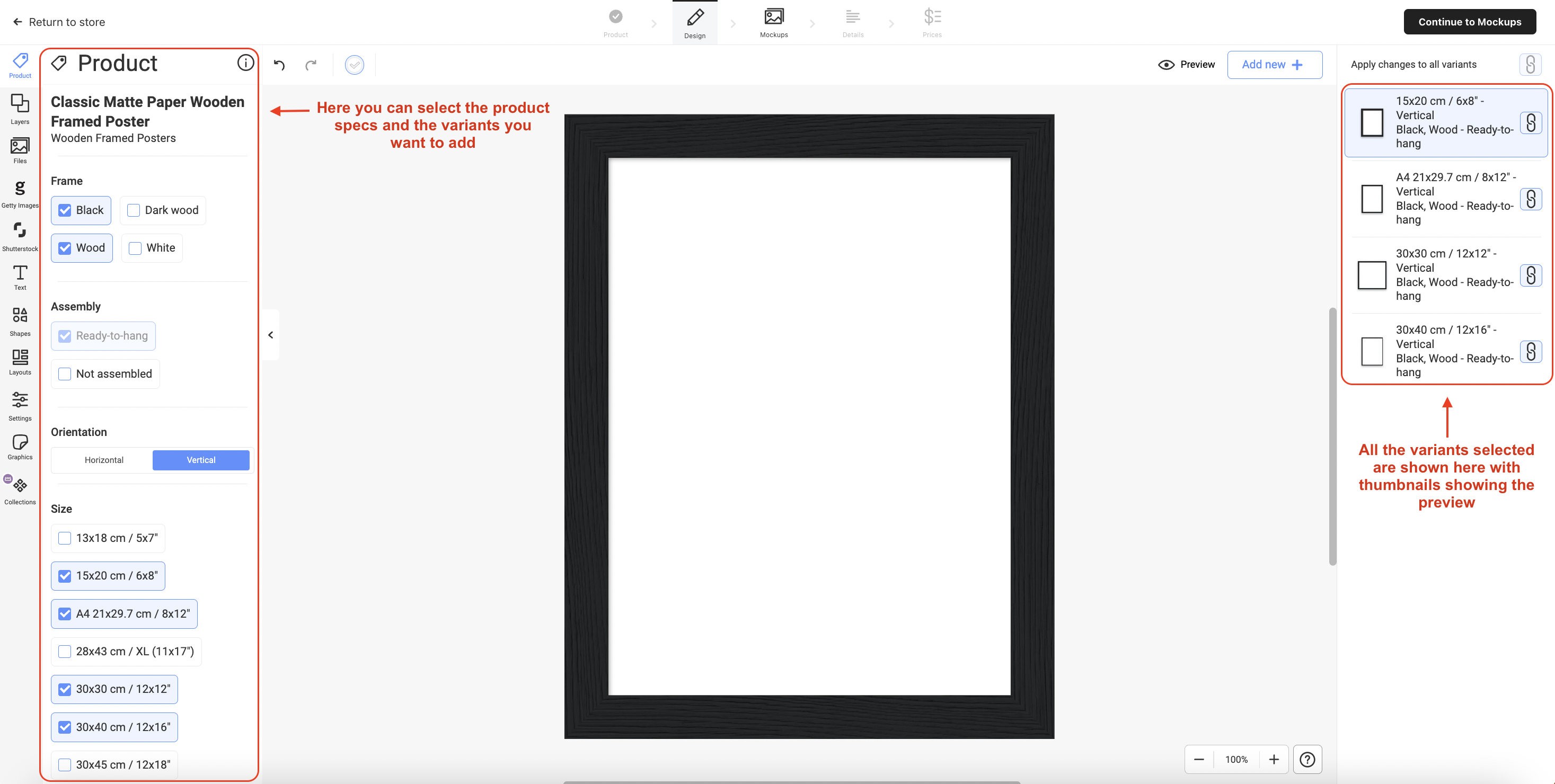Click the 100% zoom level value
This screenshot has width=1555, height=784.
(1236, 759)
